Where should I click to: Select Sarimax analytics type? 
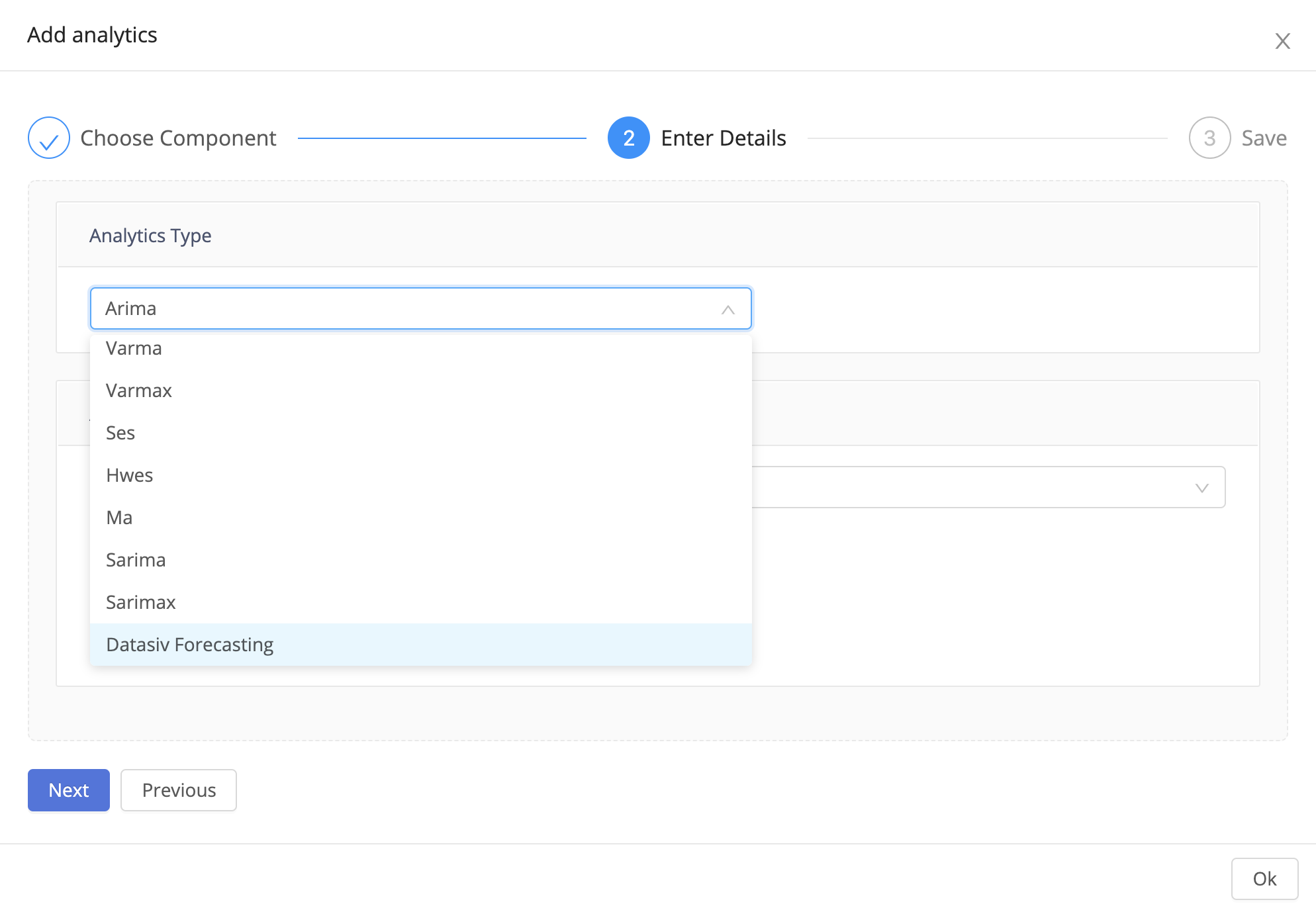click(x=421, y=602)
